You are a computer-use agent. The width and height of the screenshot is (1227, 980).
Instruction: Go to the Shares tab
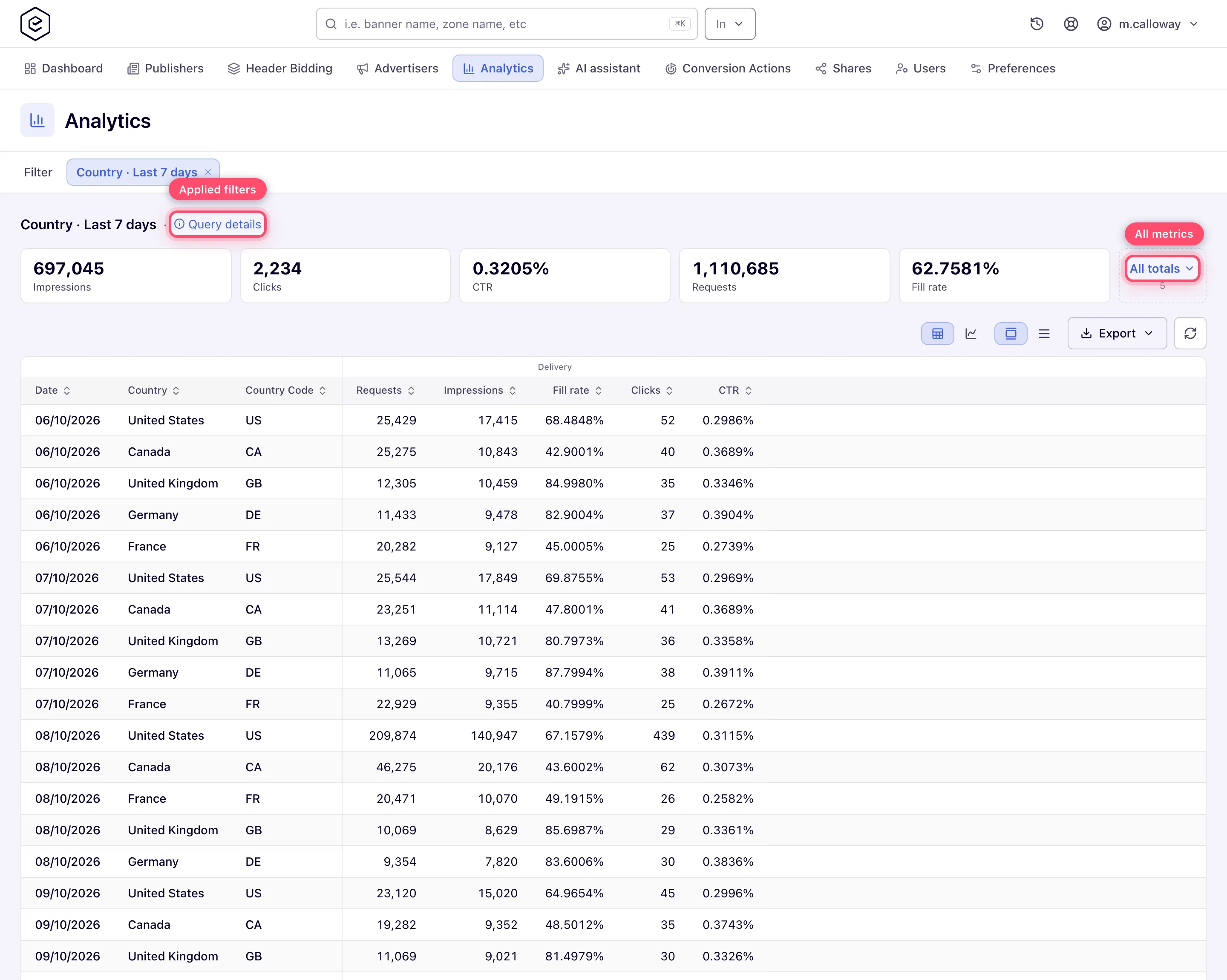[844, 68]
